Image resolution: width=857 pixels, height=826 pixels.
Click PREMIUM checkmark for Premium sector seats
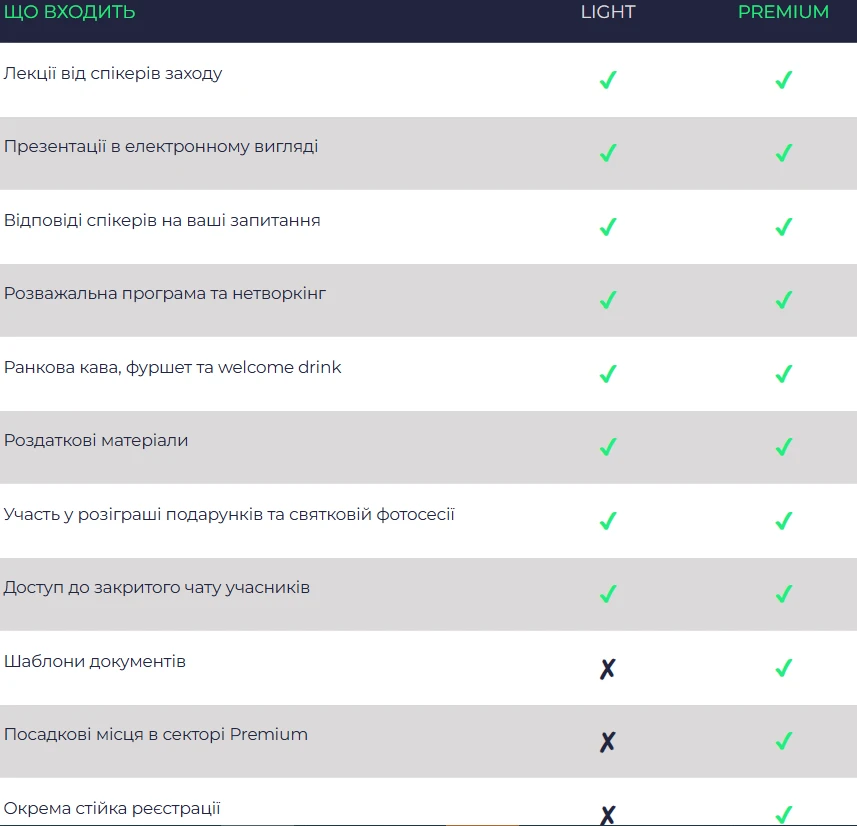784,741
